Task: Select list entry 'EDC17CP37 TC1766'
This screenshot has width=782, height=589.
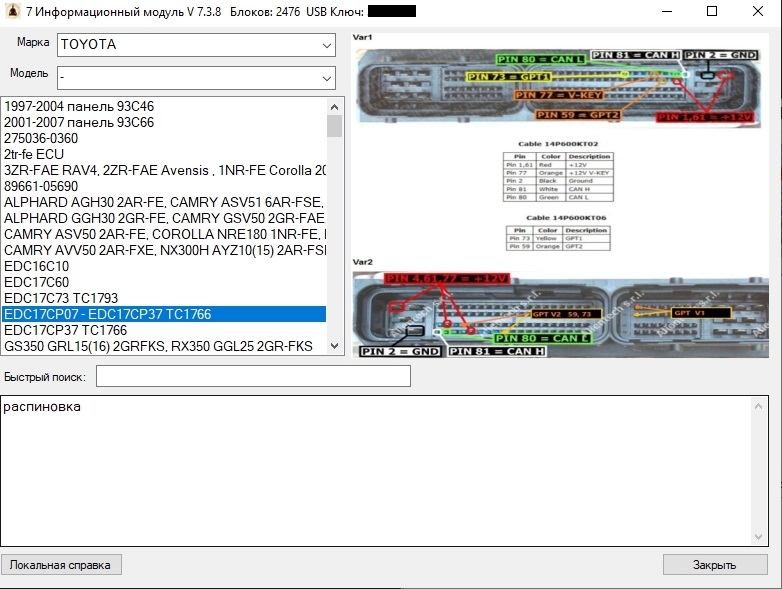Action: pyautogui.click(x=164, y=330)
